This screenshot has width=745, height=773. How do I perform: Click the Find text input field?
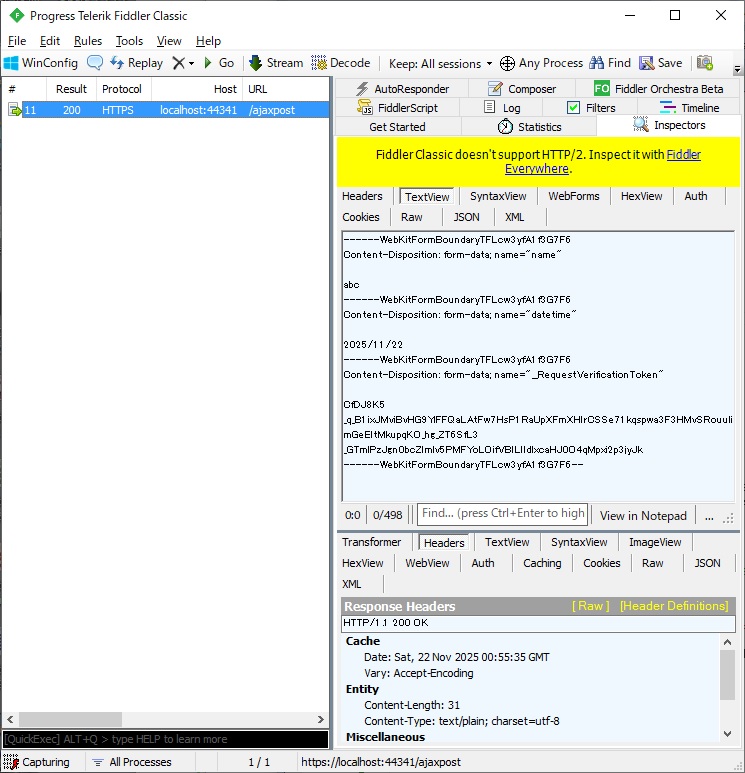pyautogui.click(x=503, y=514)
